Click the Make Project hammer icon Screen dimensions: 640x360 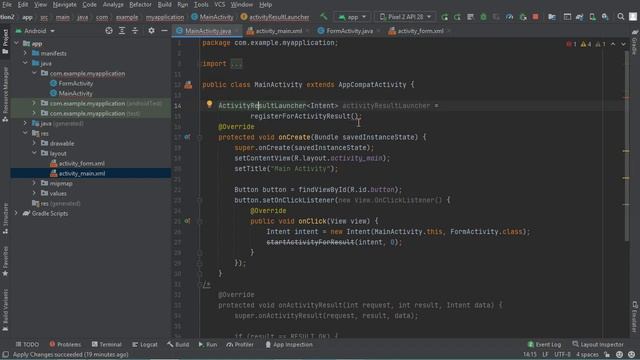(x=324, y=17)
